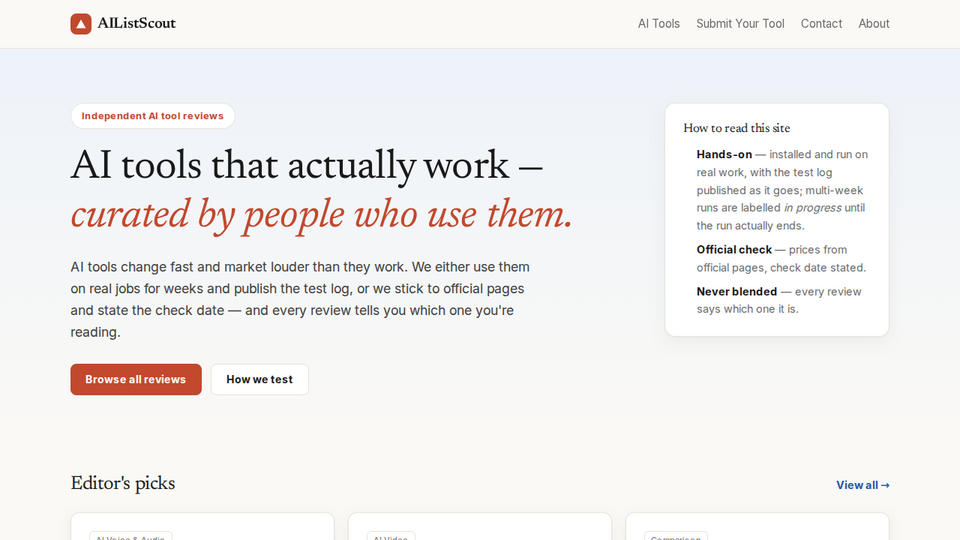Open the AIListScout home wordmark
The width and height of the screenshot is (960, 540).
pos(137,23)
